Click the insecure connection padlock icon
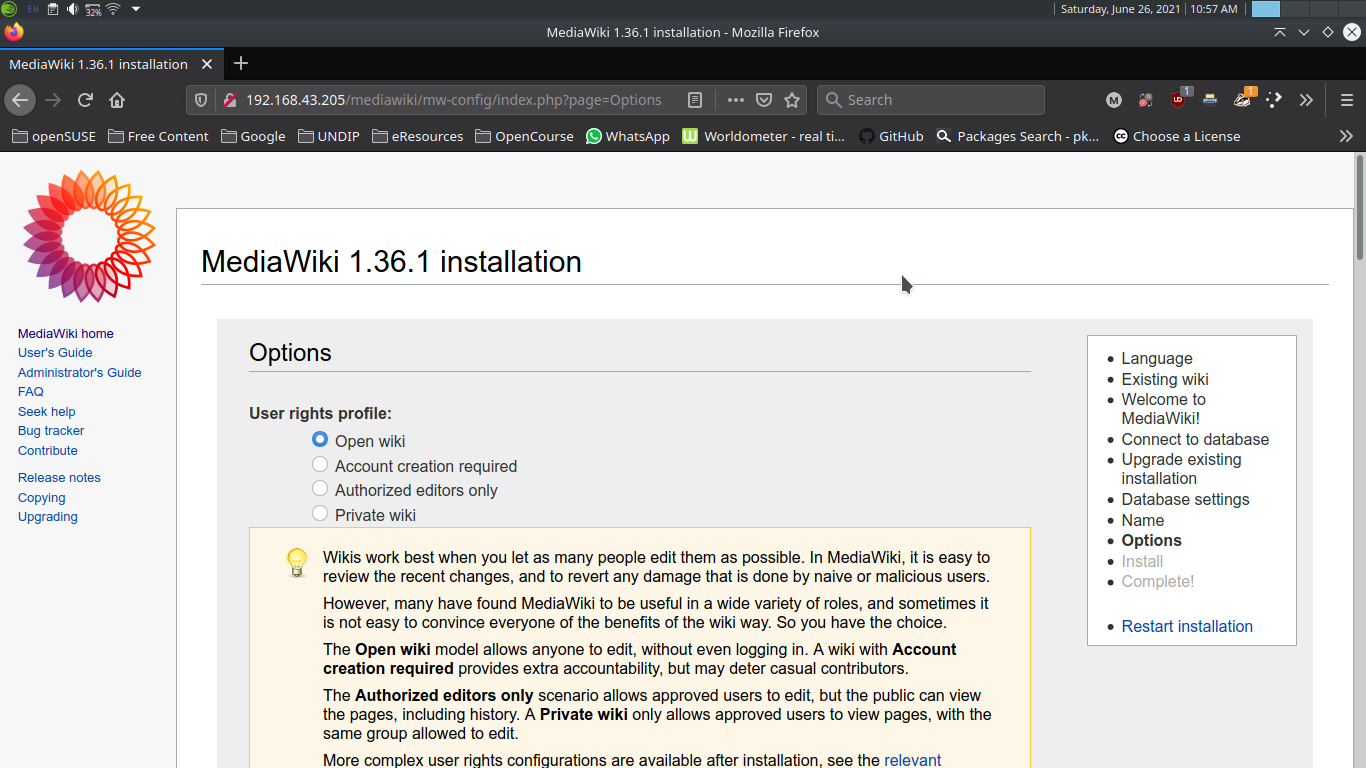Viewport: 1366px width, 768px height. coord(229,100)
